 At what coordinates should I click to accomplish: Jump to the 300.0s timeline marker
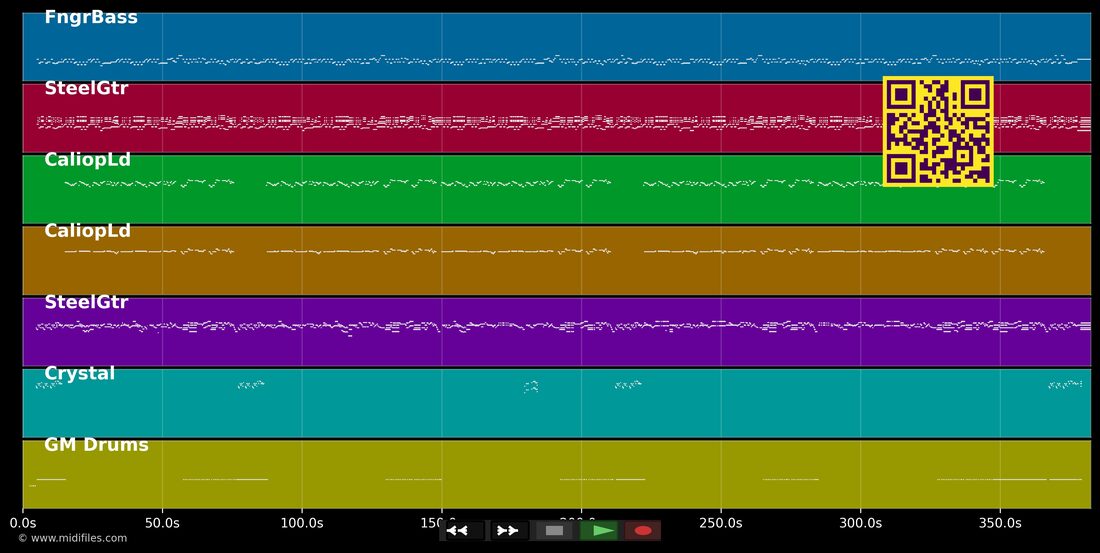click(860, 523)
